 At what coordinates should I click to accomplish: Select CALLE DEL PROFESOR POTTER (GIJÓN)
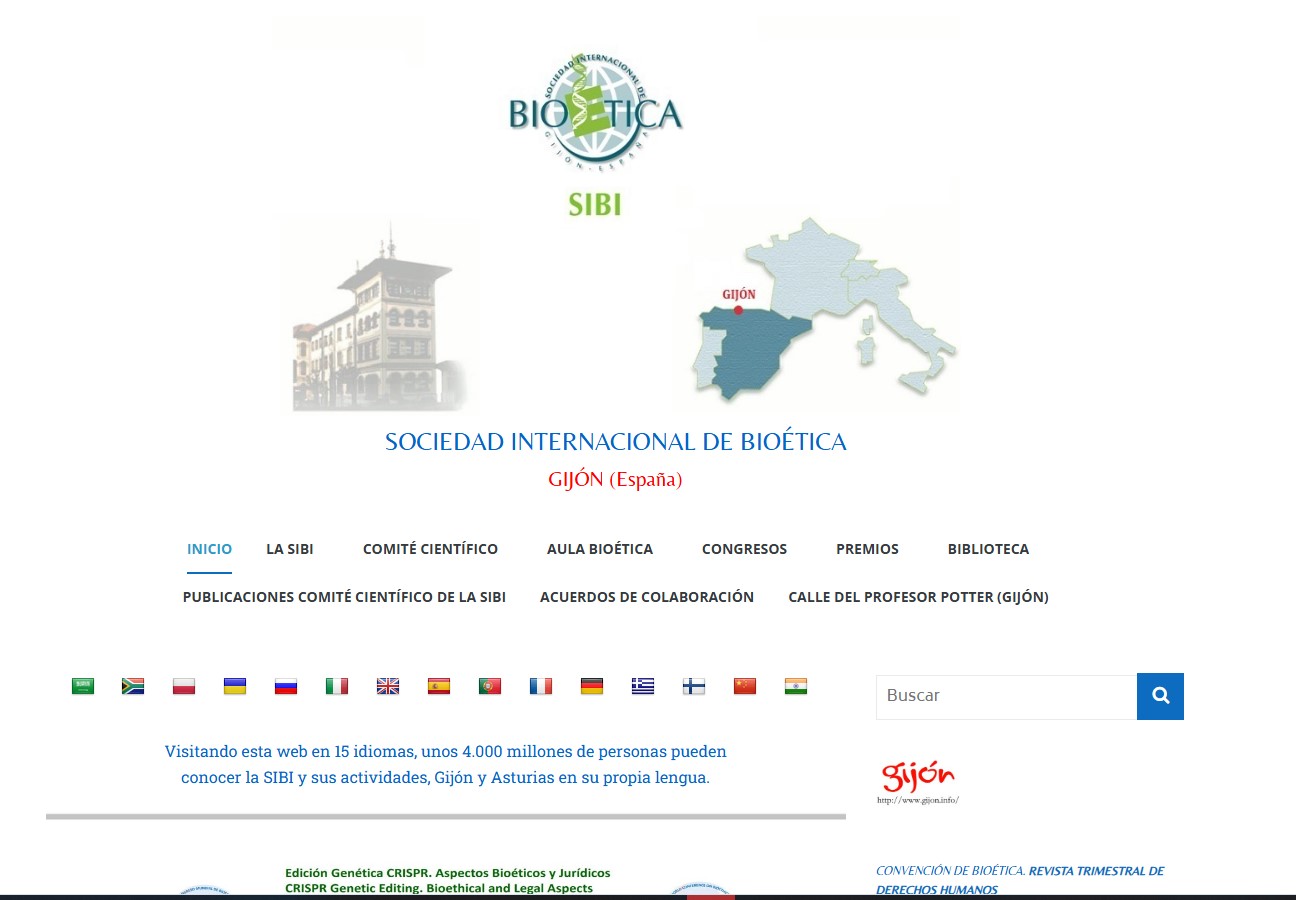click(918, 597)
